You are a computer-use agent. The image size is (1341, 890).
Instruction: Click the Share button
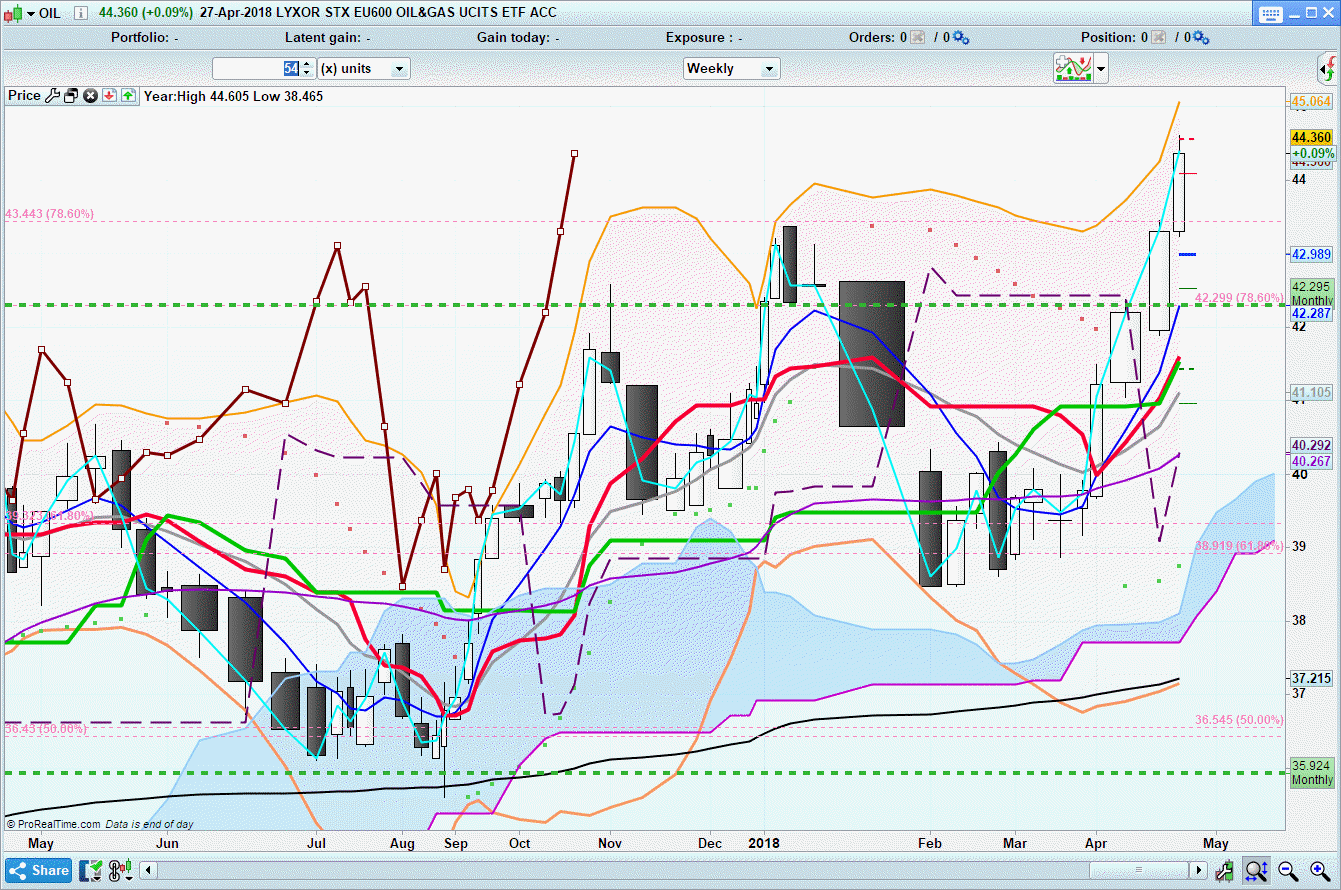coord(39,870)
